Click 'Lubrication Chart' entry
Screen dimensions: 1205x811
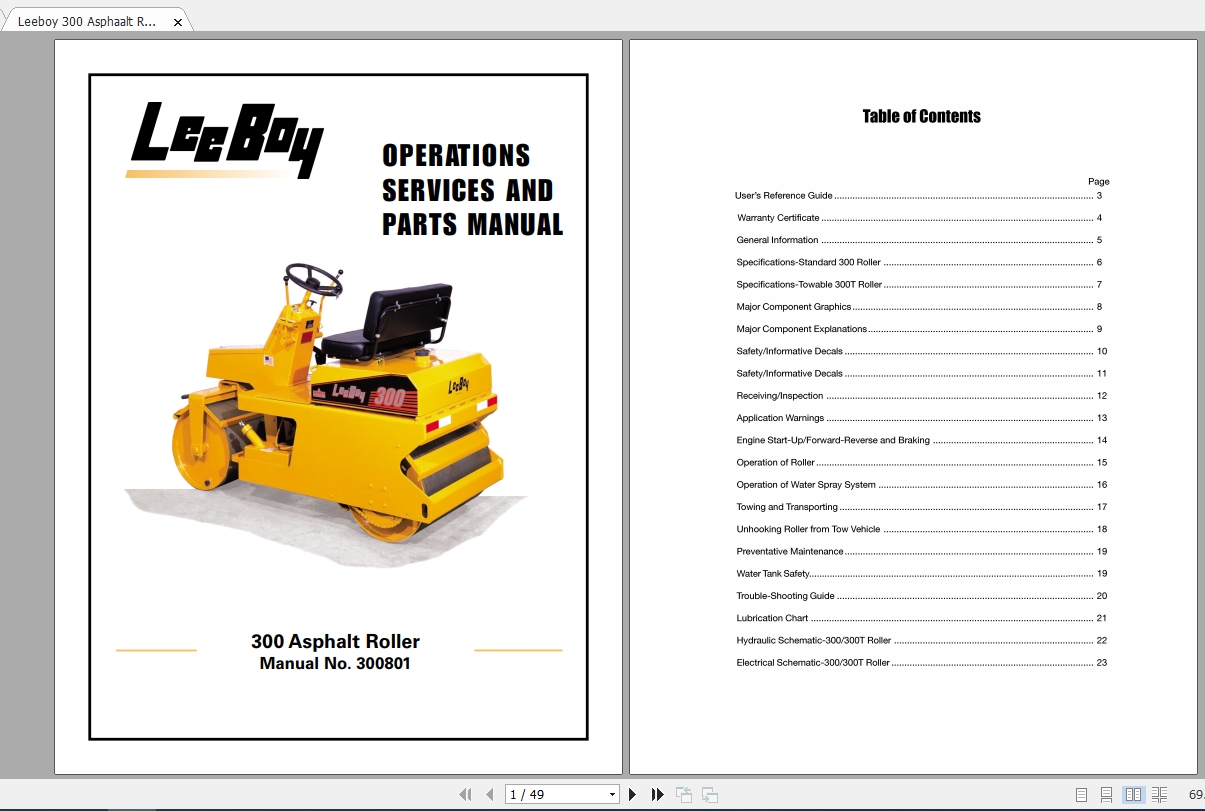click(x=920, y=618)
